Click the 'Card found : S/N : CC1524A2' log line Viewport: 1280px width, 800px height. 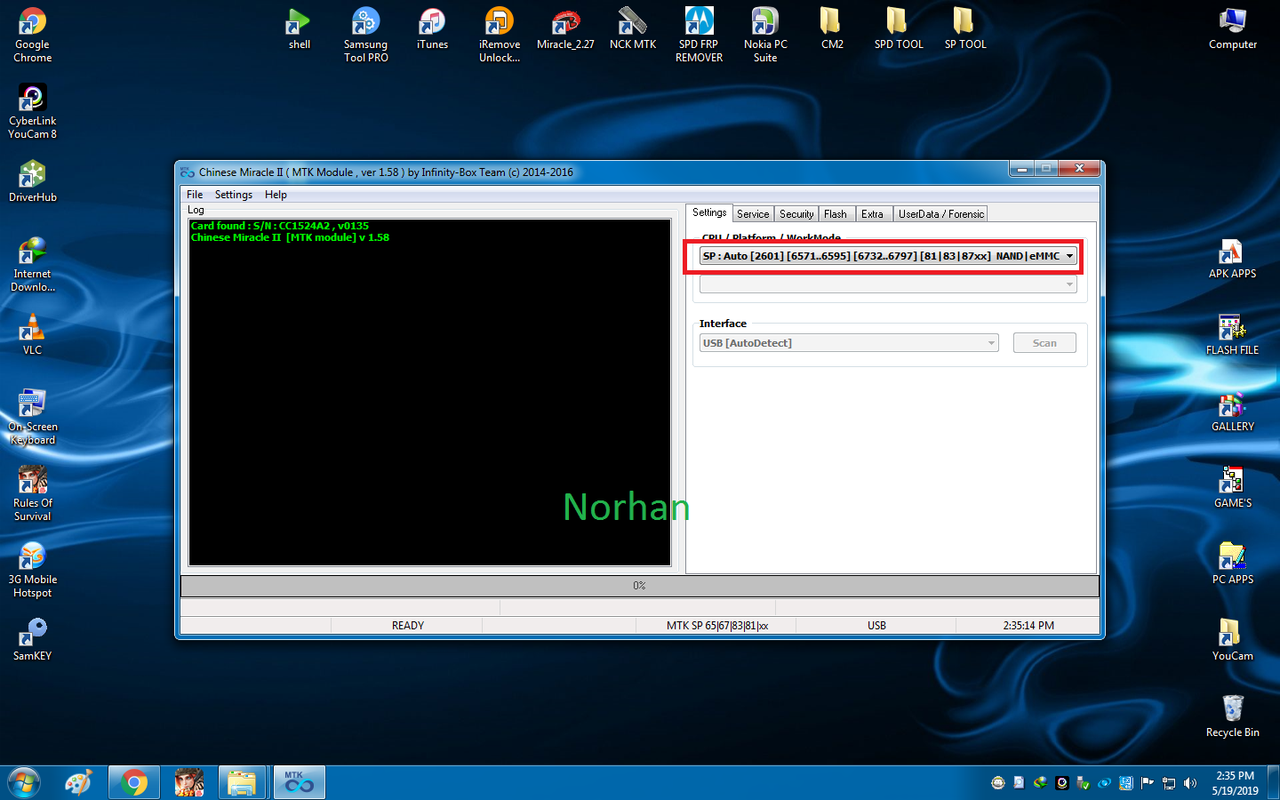[x=280, y=226]
